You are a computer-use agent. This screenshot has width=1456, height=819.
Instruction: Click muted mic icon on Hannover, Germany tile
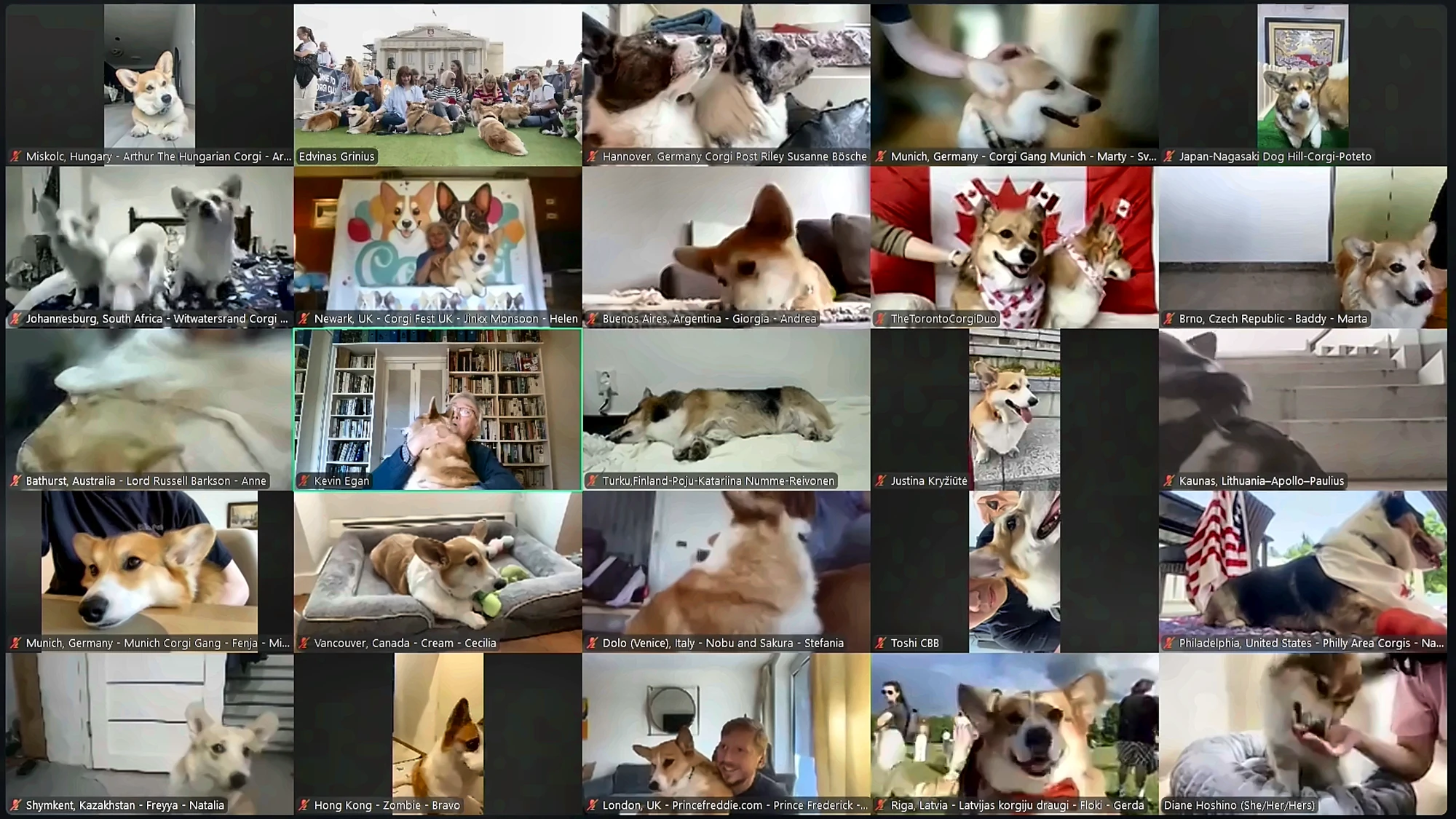coord(593,157)
